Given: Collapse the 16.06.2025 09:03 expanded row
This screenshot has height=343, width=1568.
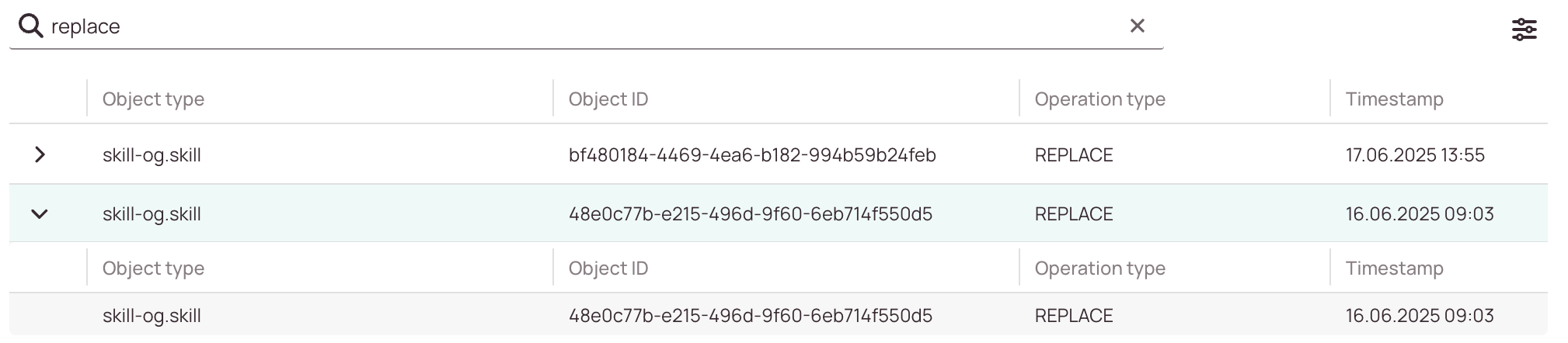Looking at the screenshot, I should click(x=40, y=214).
